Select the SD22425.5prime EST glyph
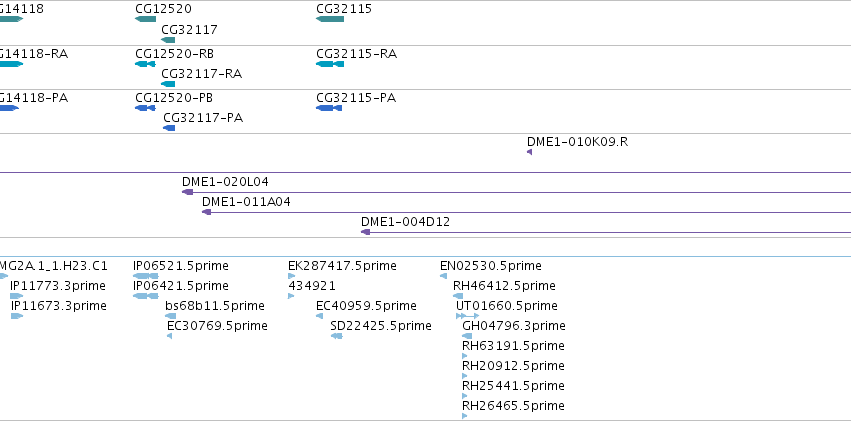The width and height of the screenshot is (851, 421). coord(336,336)
